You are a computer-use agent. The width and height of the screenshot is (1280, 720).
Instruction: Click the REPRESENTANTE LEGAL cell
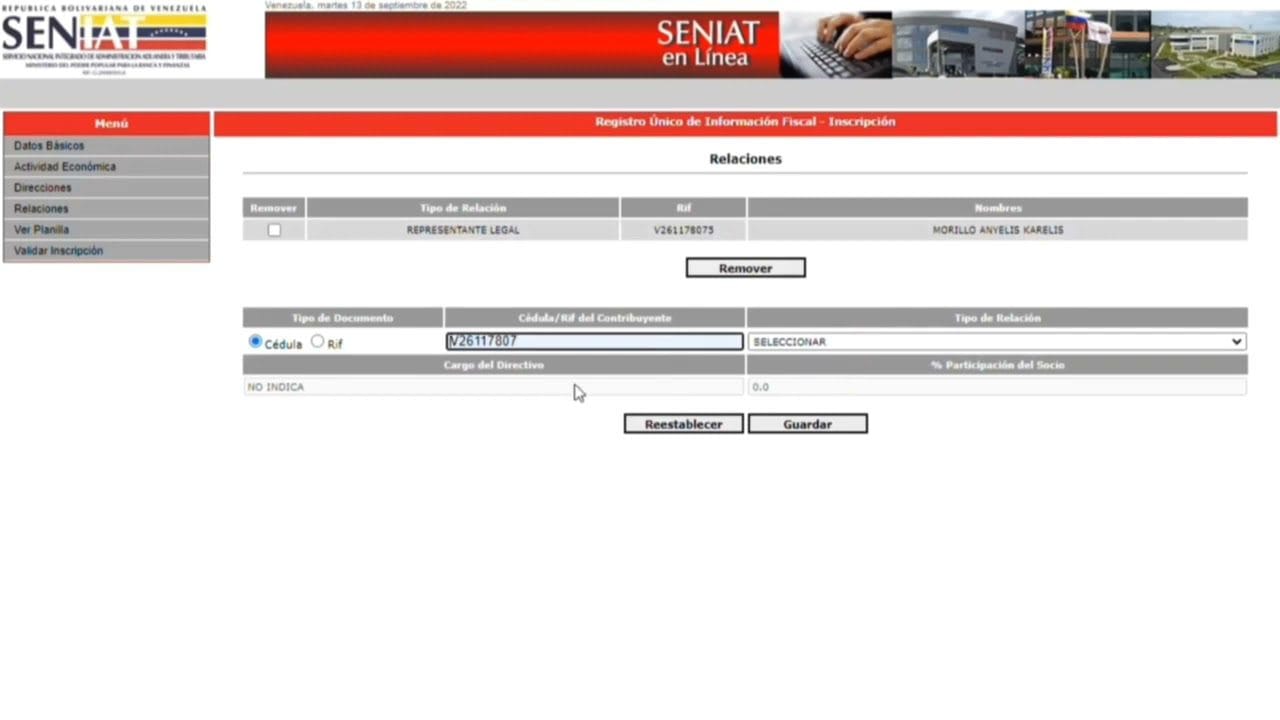[463, 230]
